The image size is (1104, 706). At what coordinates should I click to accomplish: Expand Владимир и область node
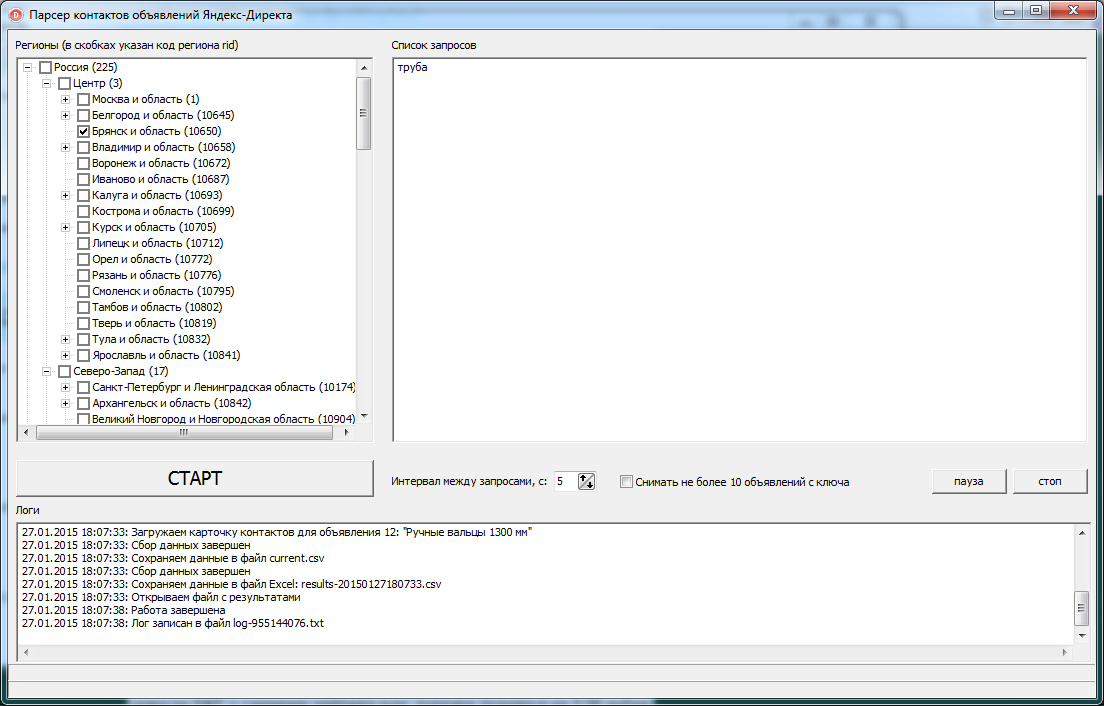65,148
